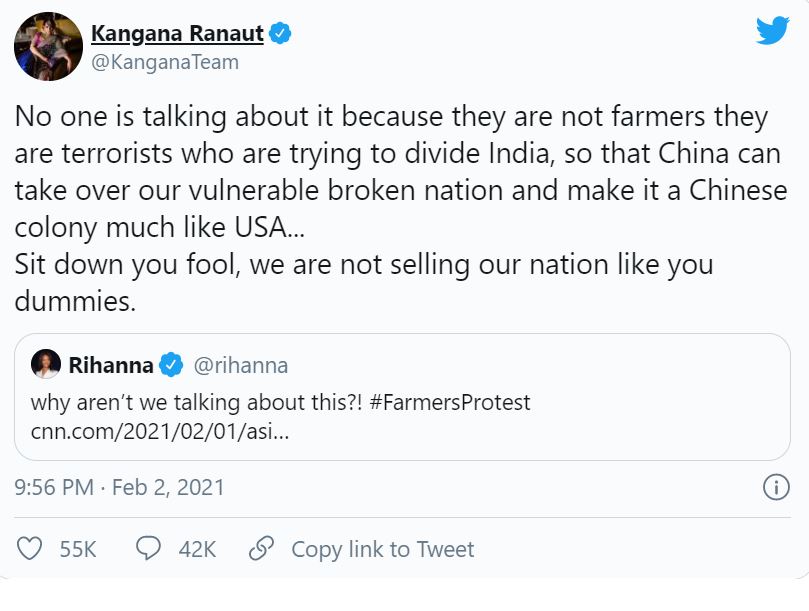Image resolution: width=809 pixels, height=611 pixels.
Task: Click Rihanna's name in quoted tweet
Action: click(110, 365)
